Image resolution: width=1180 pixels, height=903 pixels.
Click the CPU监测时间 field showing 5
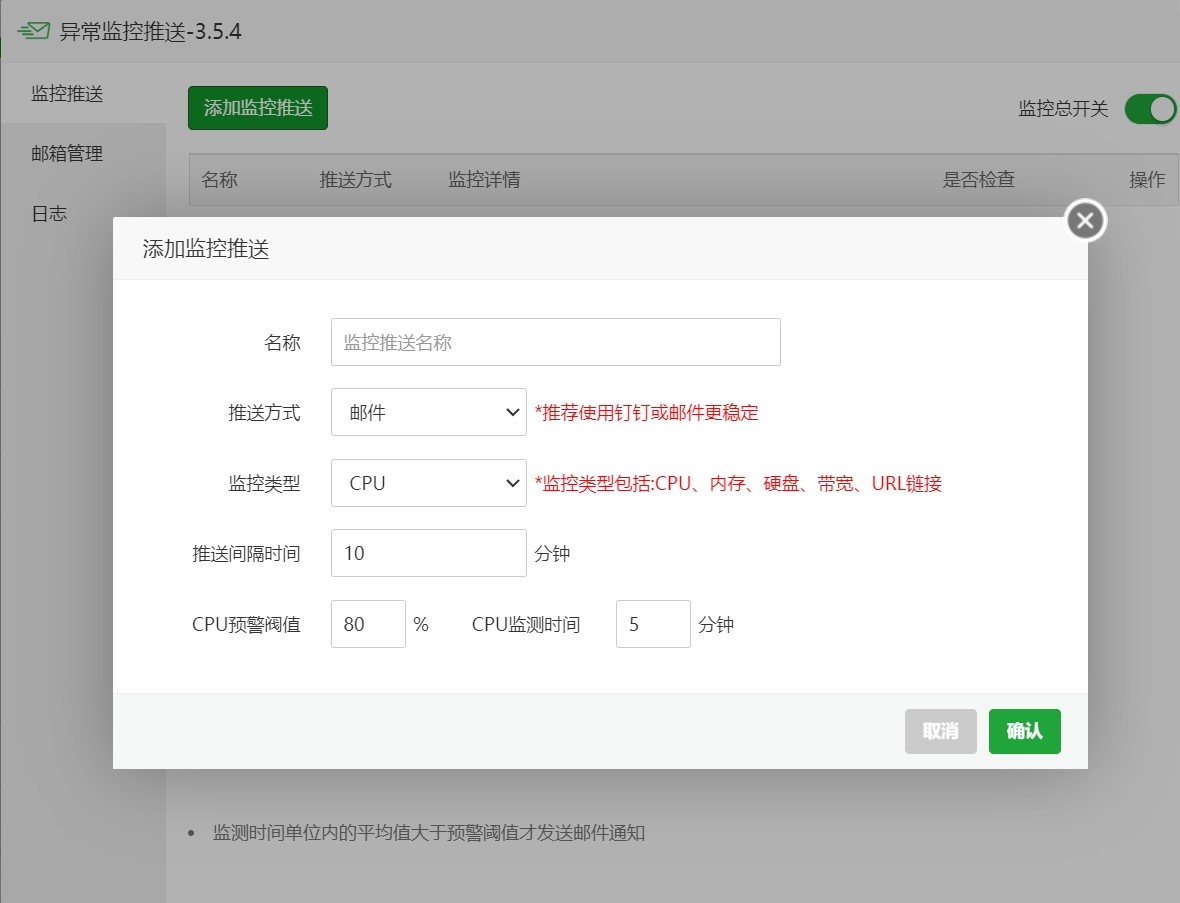[x=653, y=623]
